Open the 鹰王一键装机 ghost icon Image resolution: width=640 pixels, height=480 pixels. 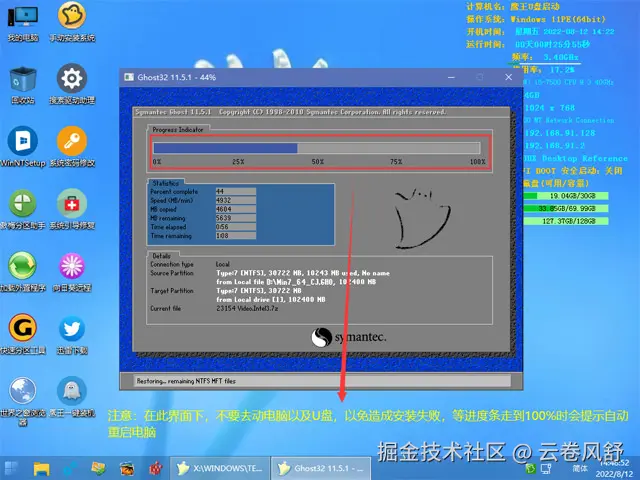pos(72,397)
